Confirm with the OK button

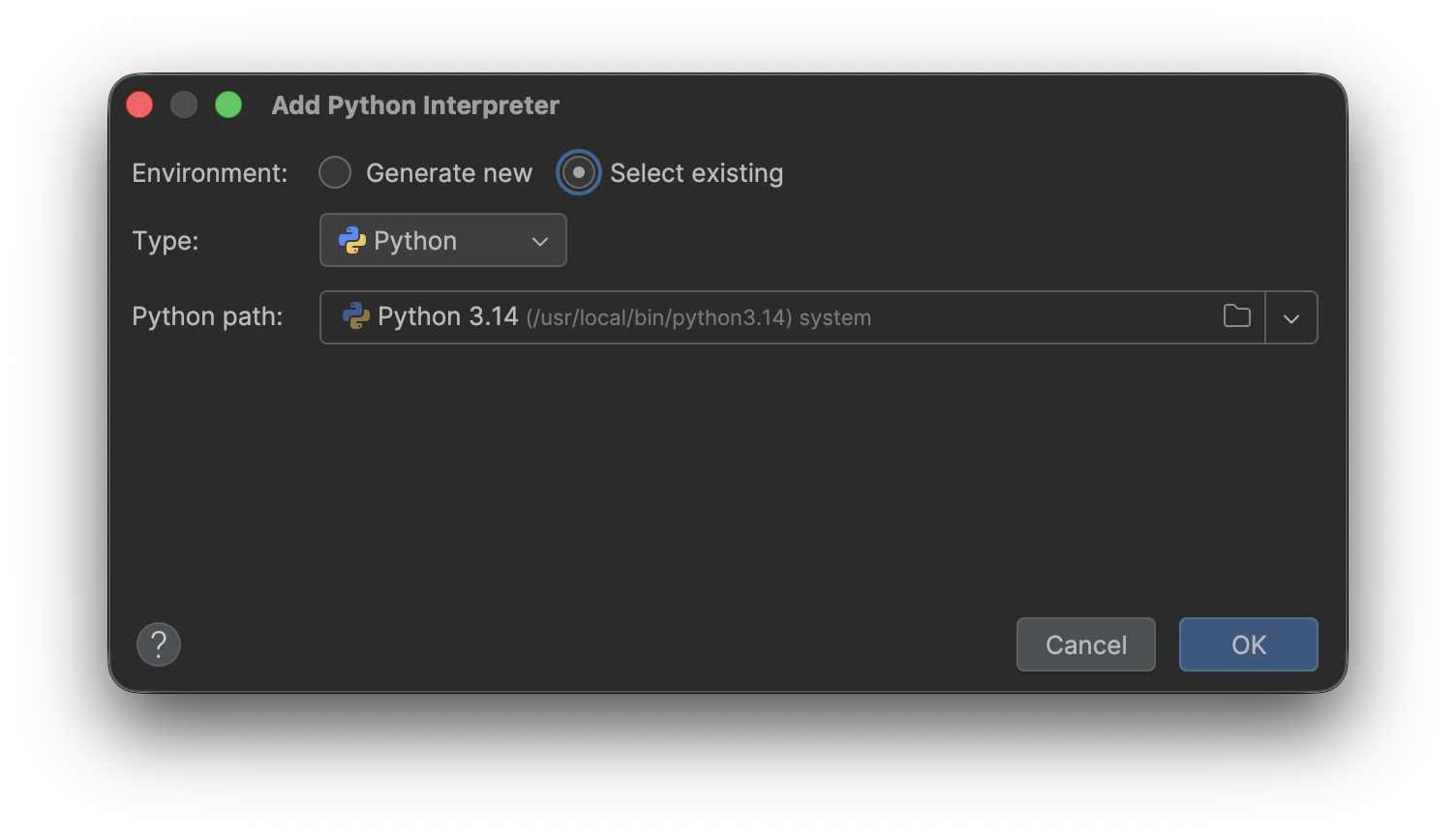(1249, 644)
